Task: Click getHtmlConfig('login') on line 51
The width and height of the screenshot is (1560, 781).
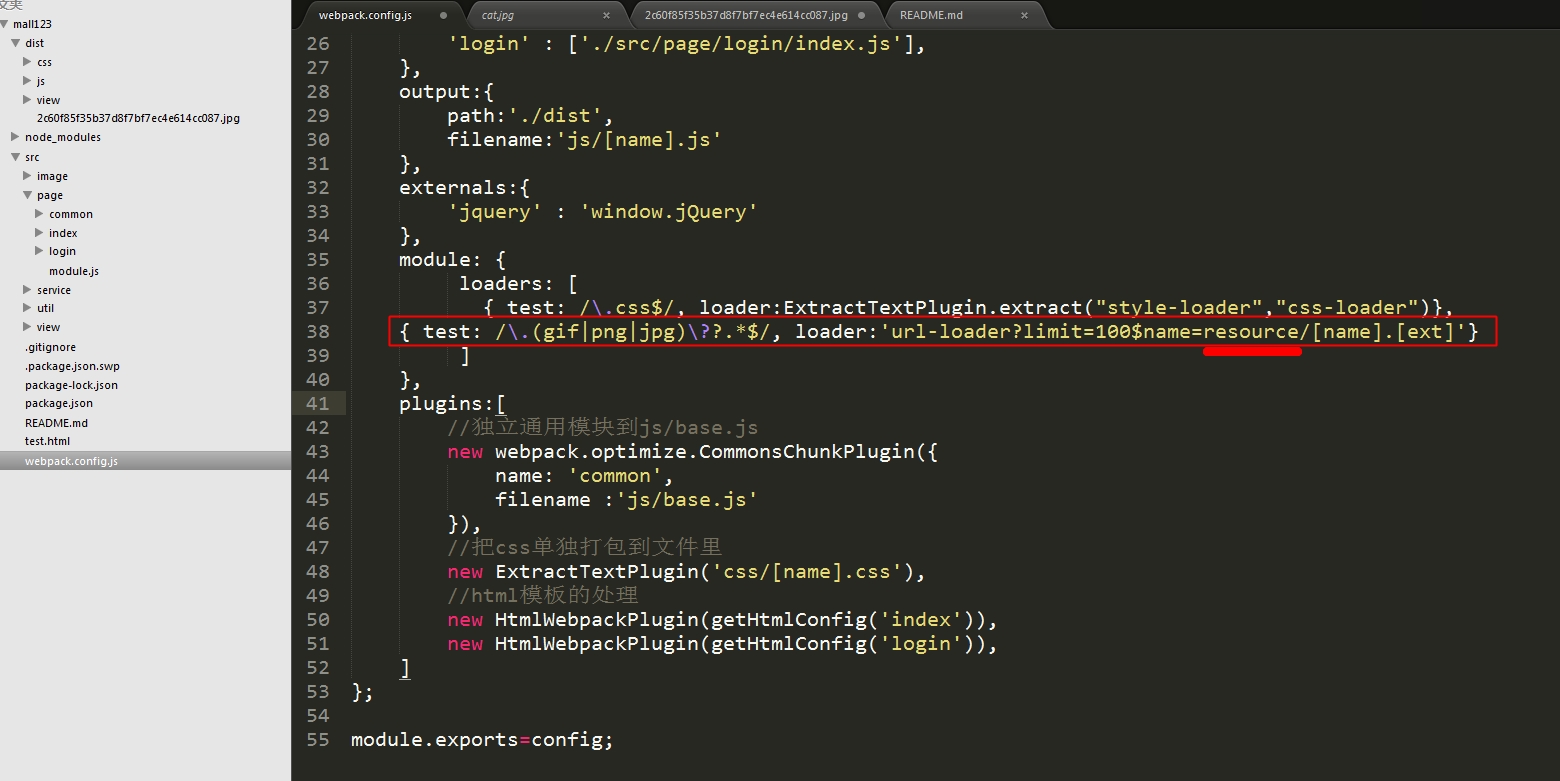Action: [843, 644]
